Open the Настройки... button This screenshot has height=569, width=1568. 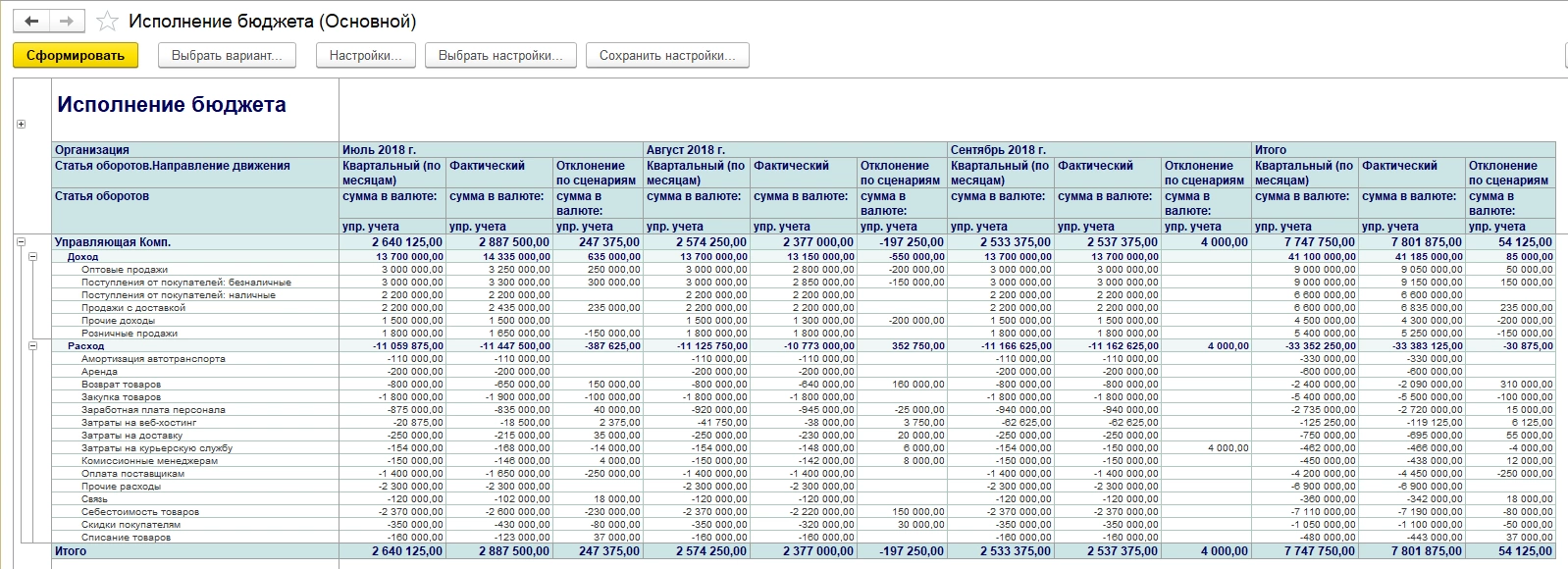pyautogui.click(x=365, y=56)
